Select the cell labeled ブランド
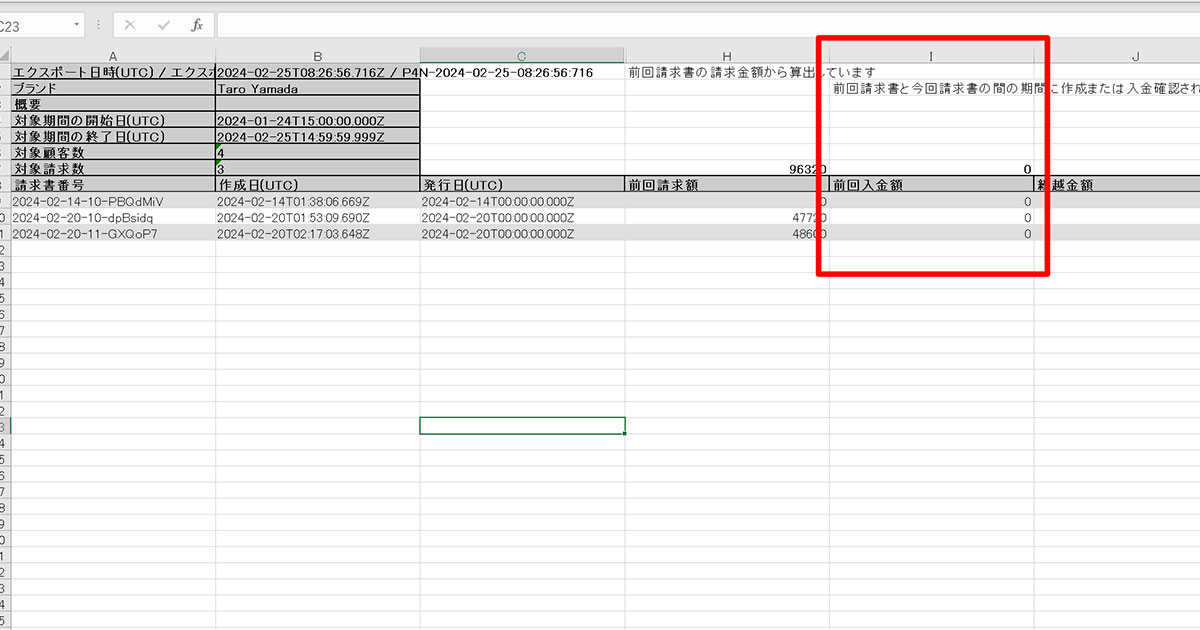The image size is (1200, 630). (113, 88)
